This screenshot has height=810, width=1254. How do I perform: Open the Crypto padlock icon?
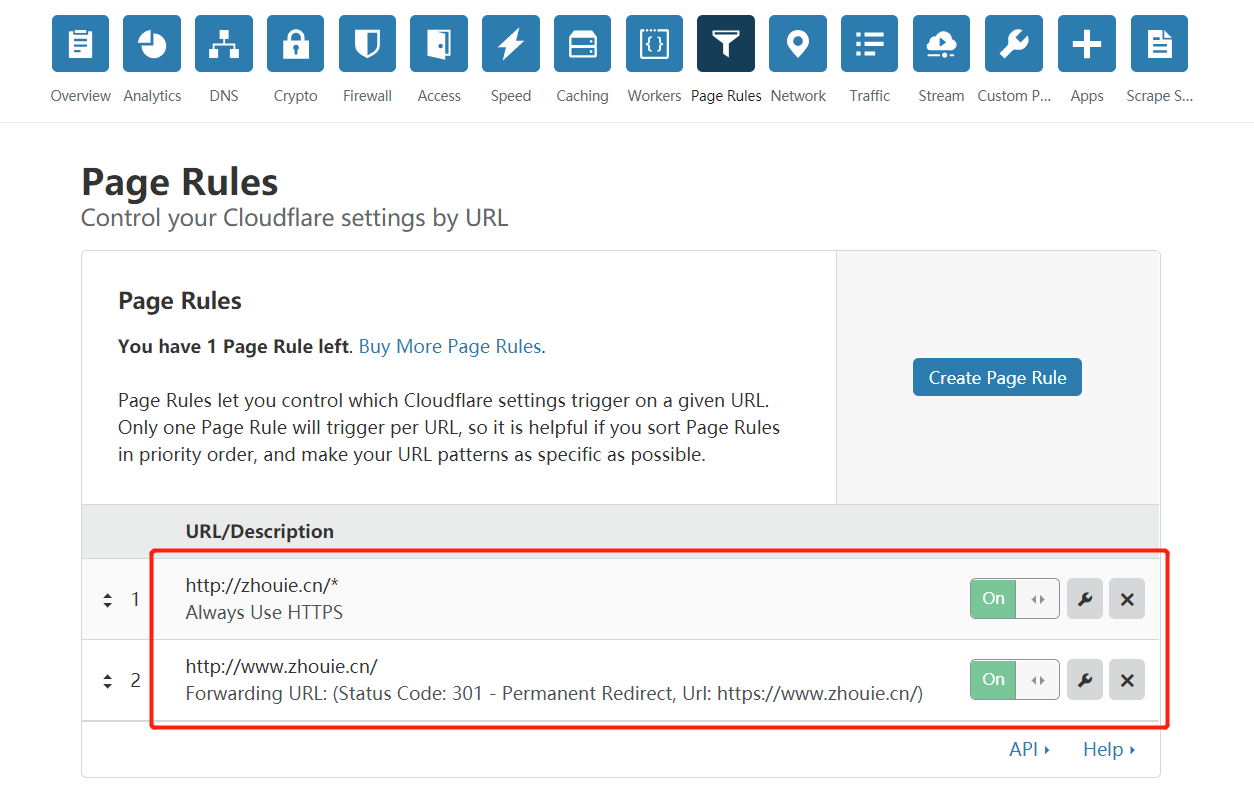coord(295,44)
